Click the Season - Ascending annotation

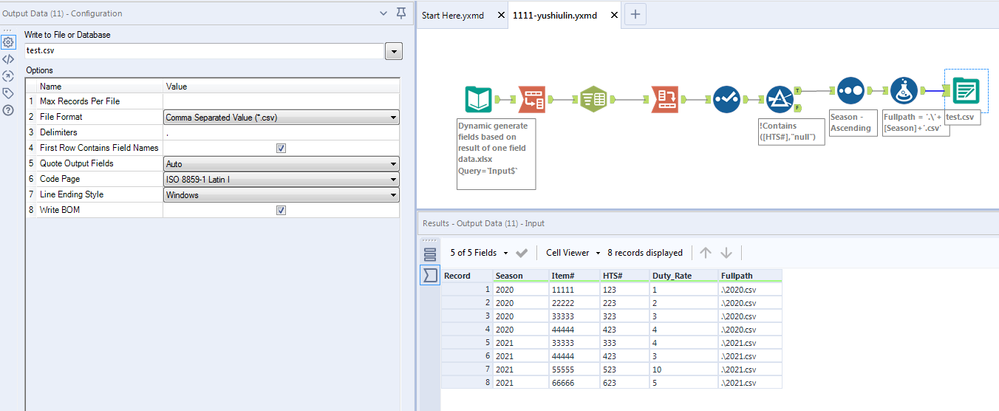tap(851, 123)
